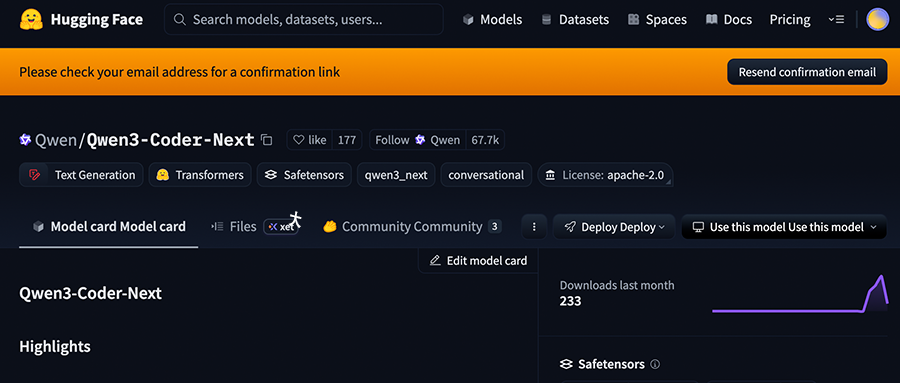Open the Qwen organization link
The width and height of the screenshot is (900, 383).
pyautogui.click(x=56, y=140)
